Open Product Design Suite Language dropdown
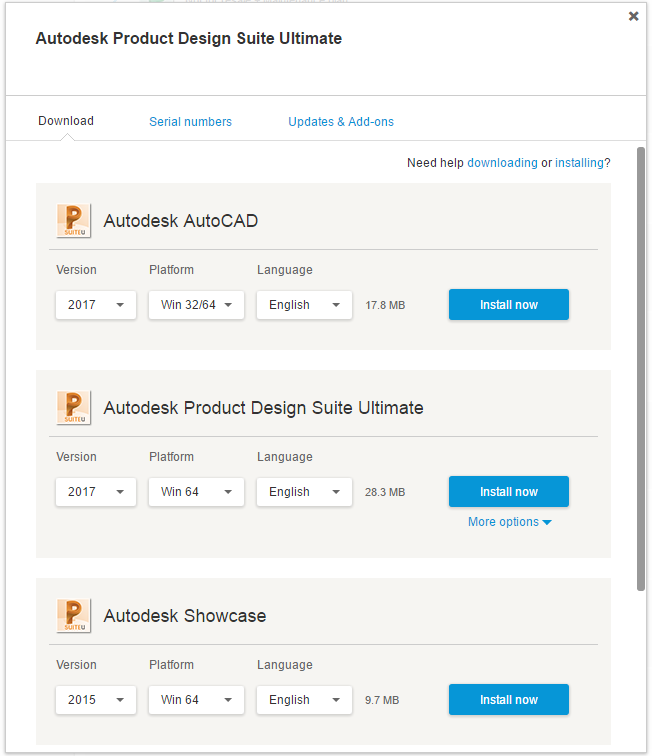This screenshot has height=756, width=652. pos(304,492)
